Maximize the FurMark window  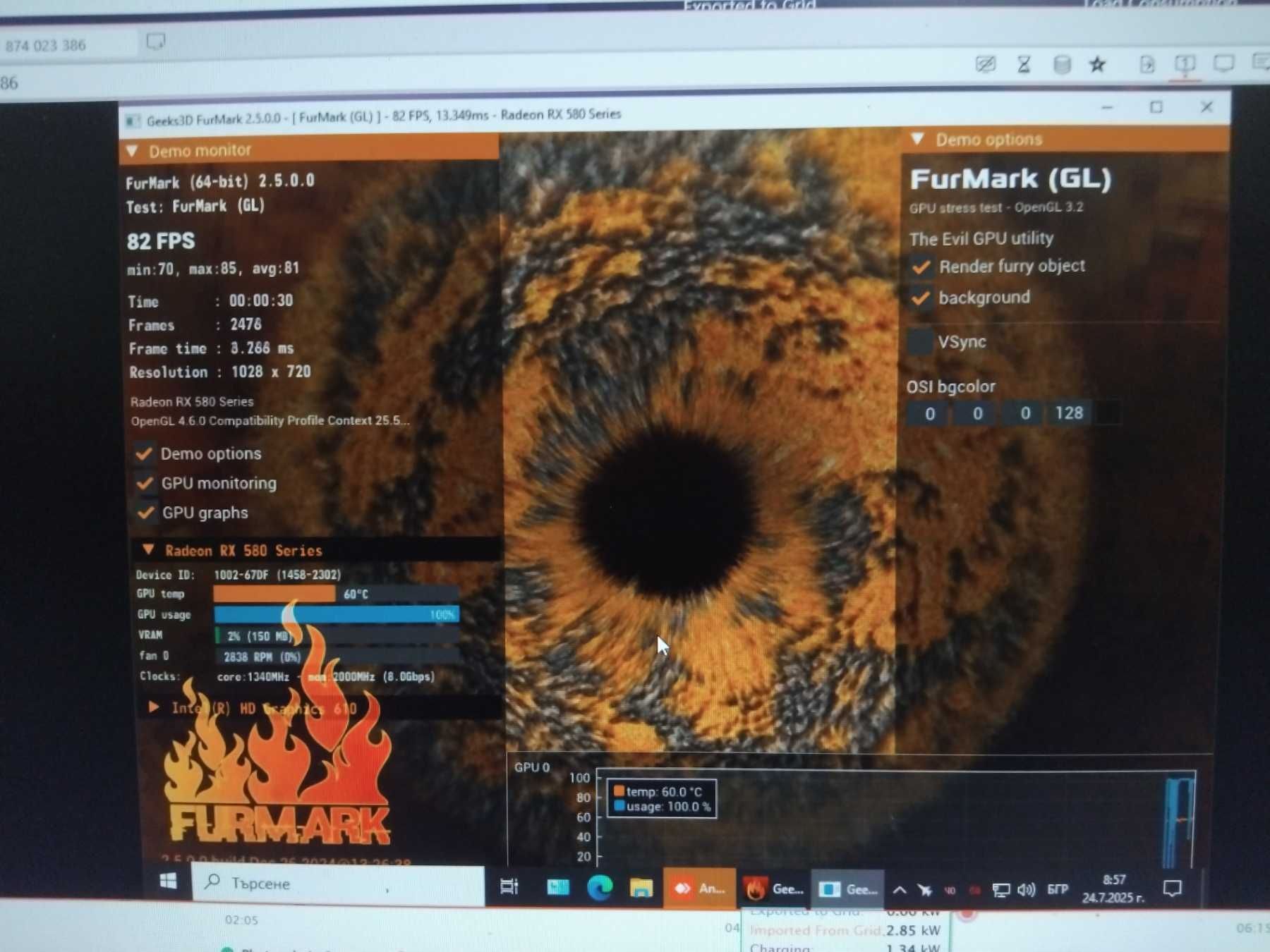click(x=1156, y=107)
